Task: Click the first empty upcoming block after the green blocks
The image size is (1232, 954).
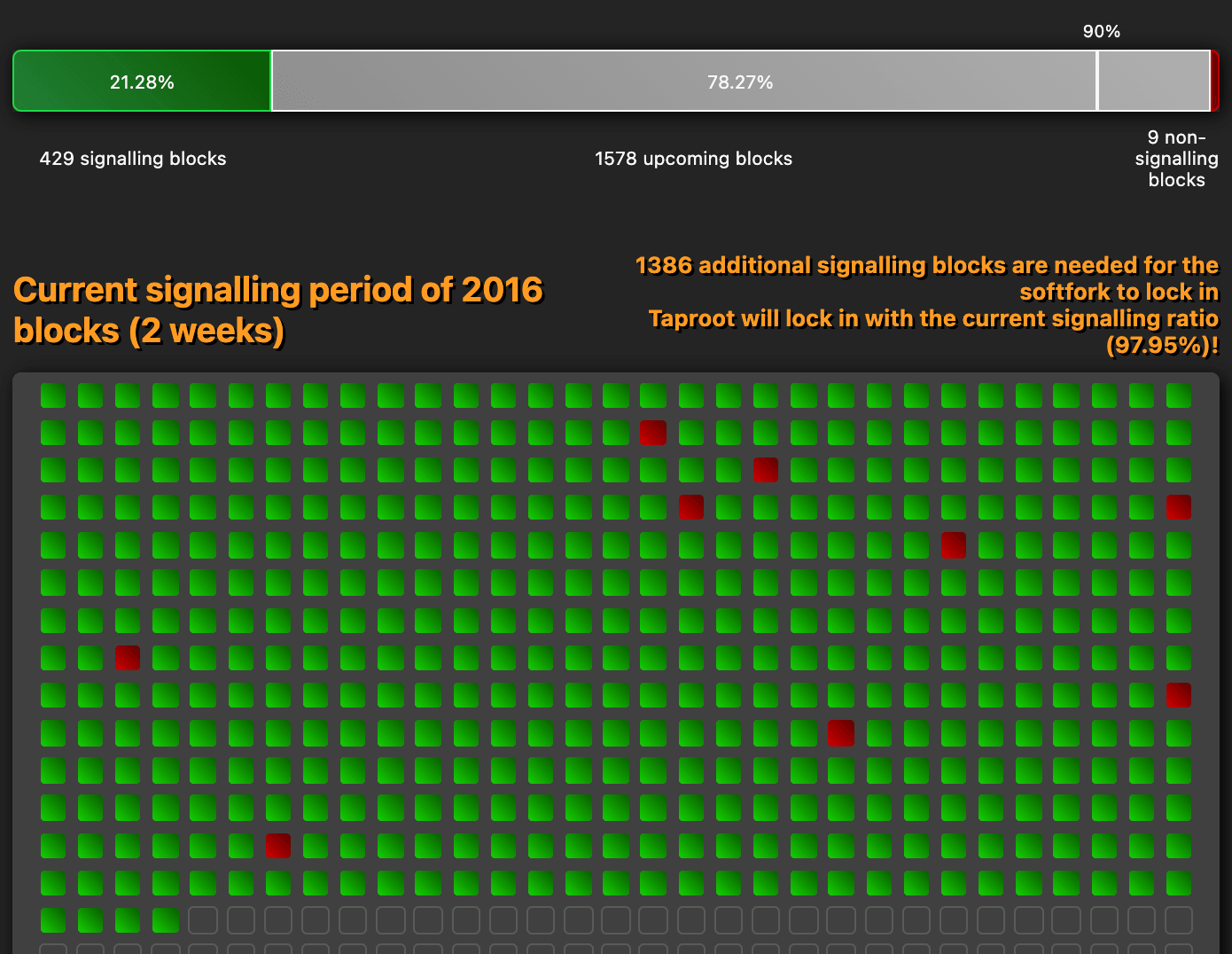Action: click(x=203, y=920)
